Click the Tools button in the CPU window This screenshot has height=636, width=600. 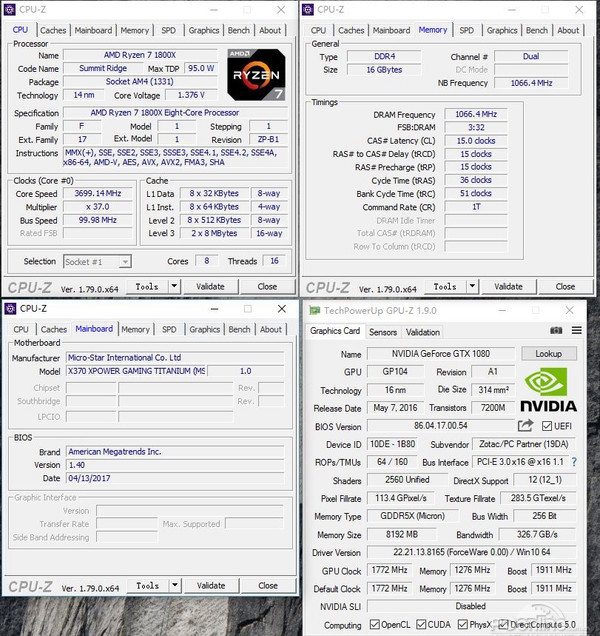[147, 286]
